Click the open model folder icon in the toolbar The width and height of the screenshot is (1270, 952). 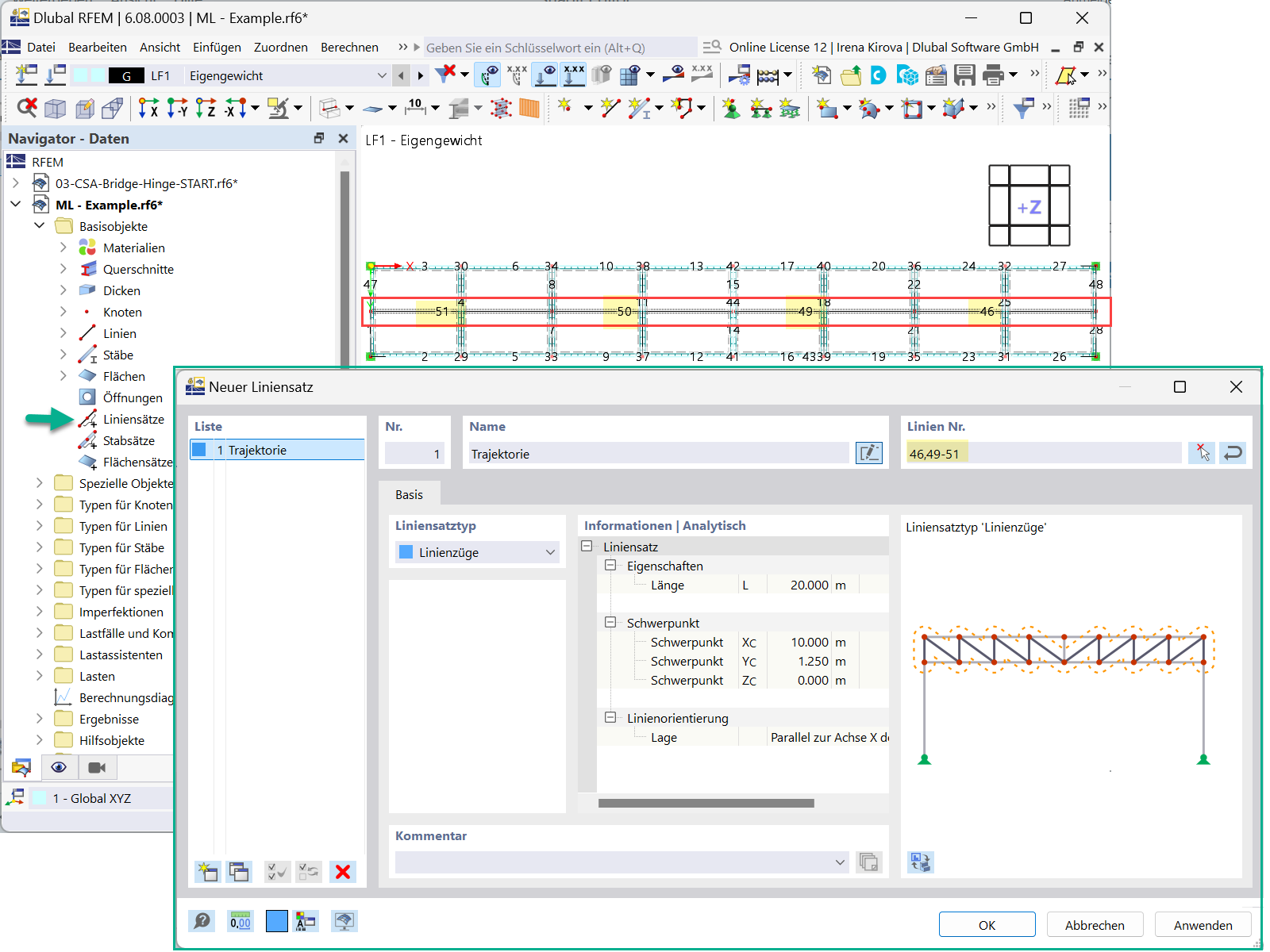(x=851, y=75)
